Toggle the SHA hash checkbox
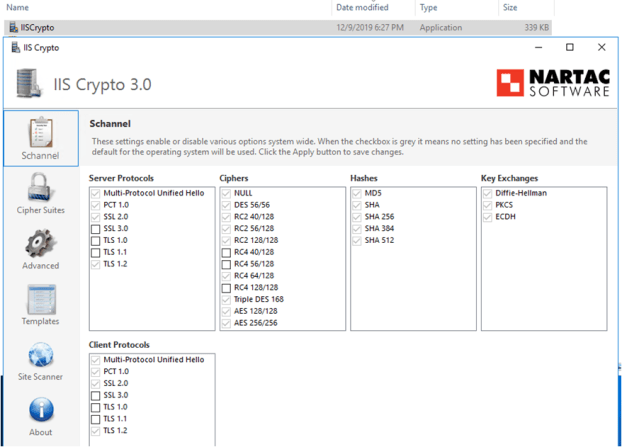The width and height of the screenshot is (622, 447). 357,205
